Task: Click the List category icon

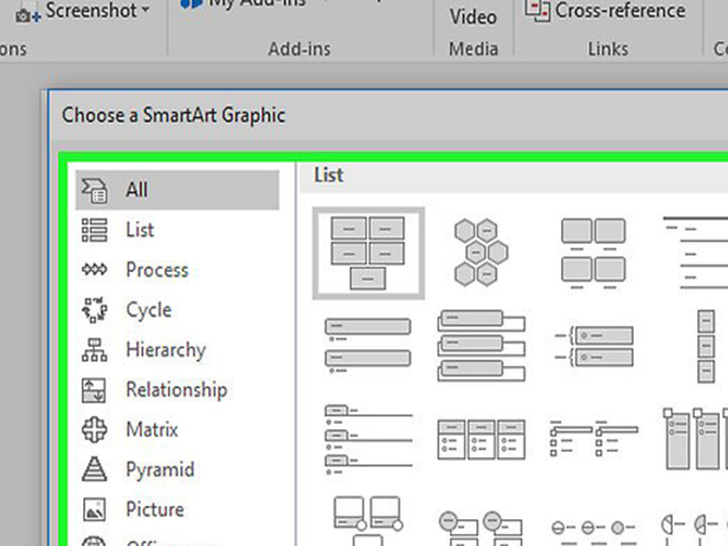Action: click(94, 230)
